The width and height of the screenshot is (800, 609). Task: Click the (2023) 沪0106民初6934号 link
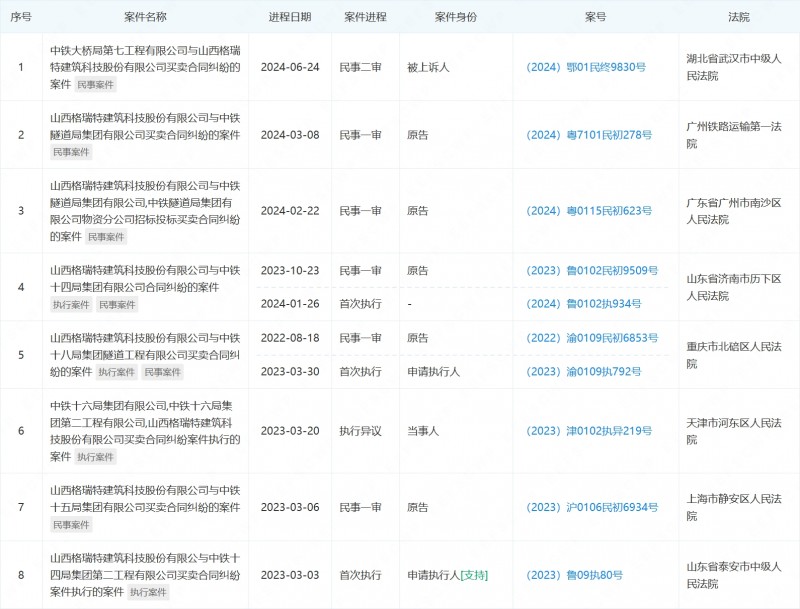(x=590, y=507)
